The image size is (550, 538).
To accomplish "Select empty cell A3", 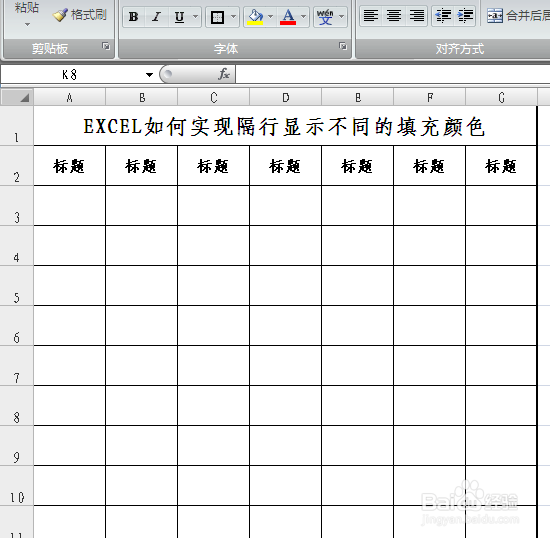I will (69, 206).
